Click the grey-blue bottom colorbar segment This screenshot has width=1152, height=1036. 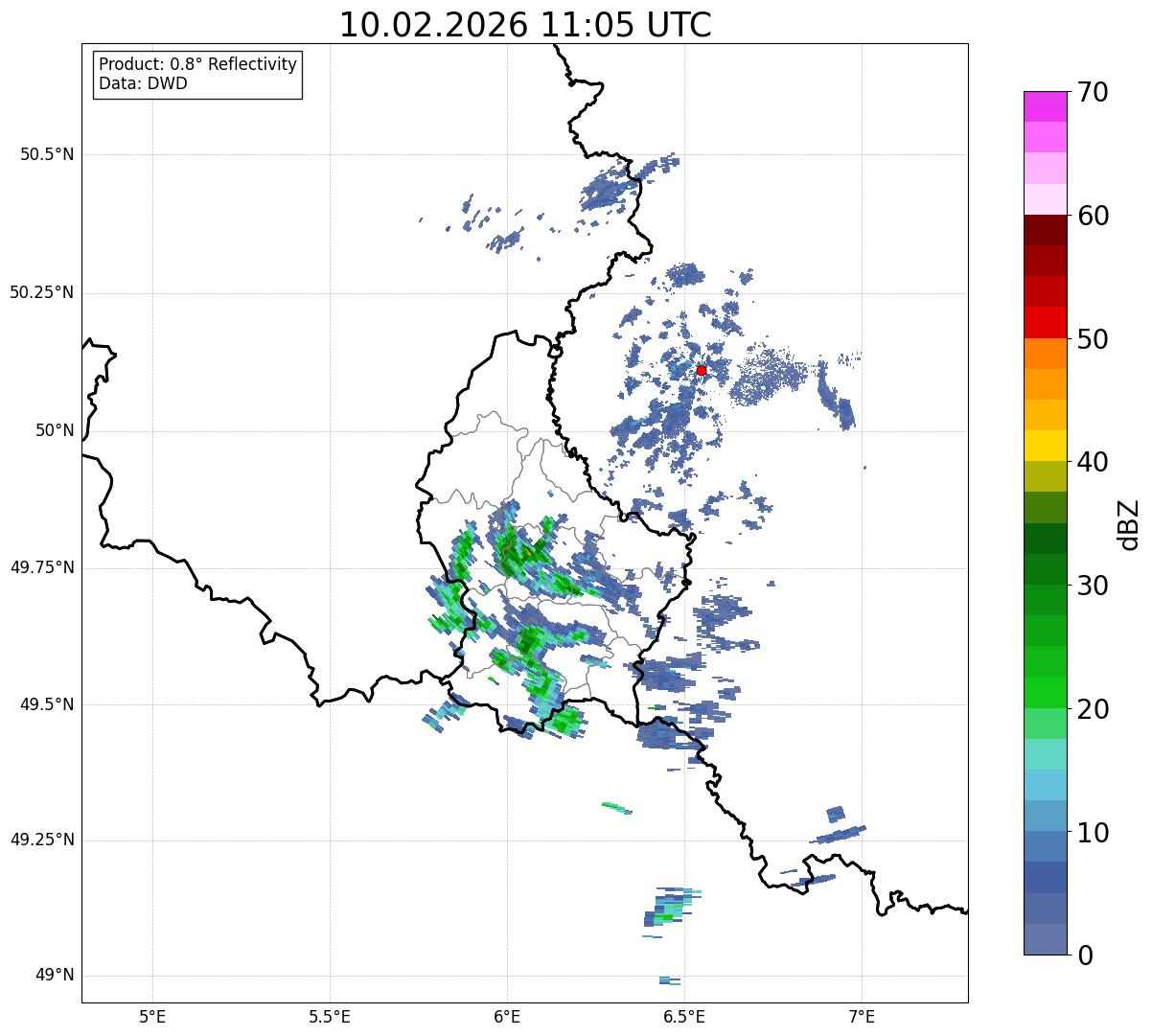[x=1045, y=939]
